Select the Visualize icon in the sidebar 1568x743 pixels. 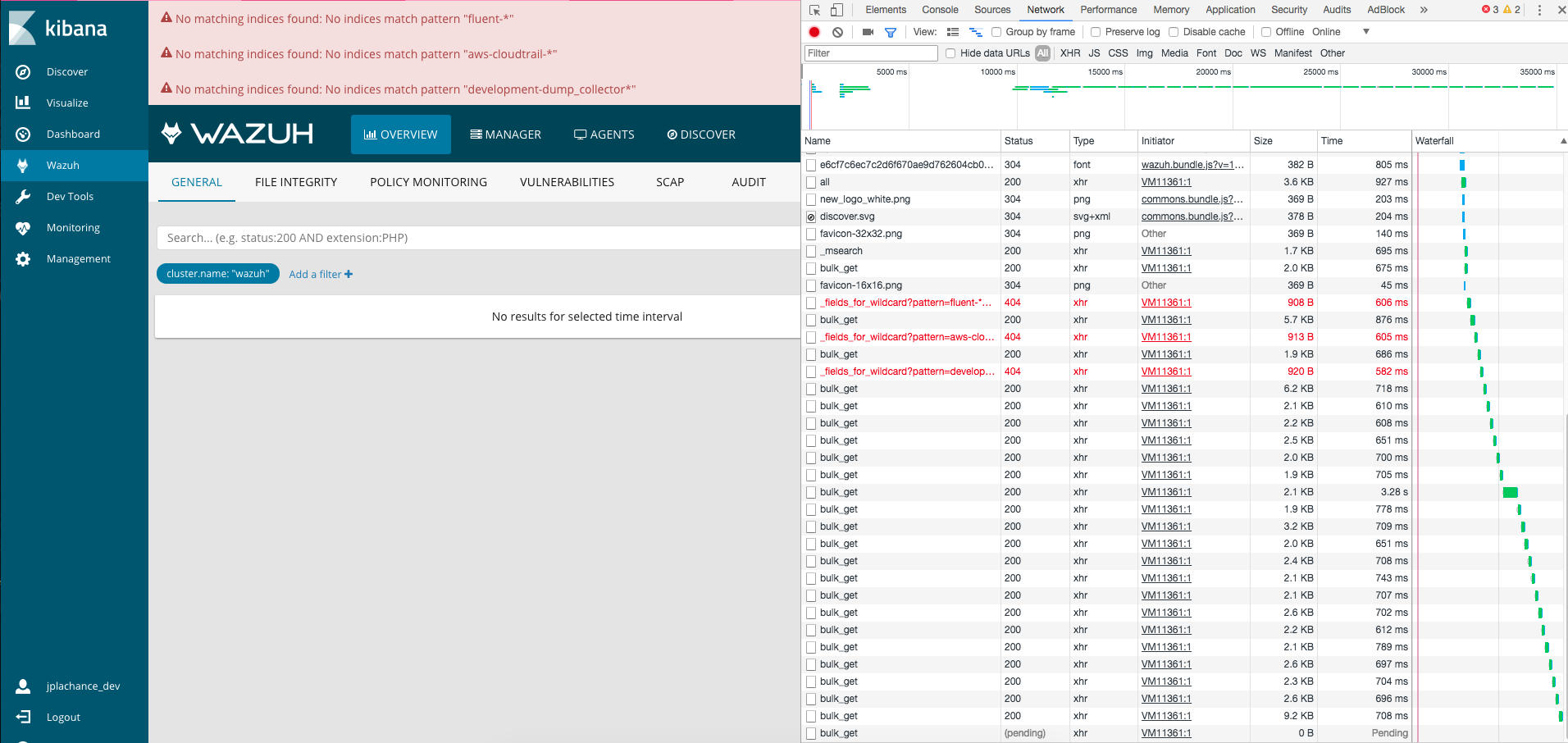click(x=22, y=103)
